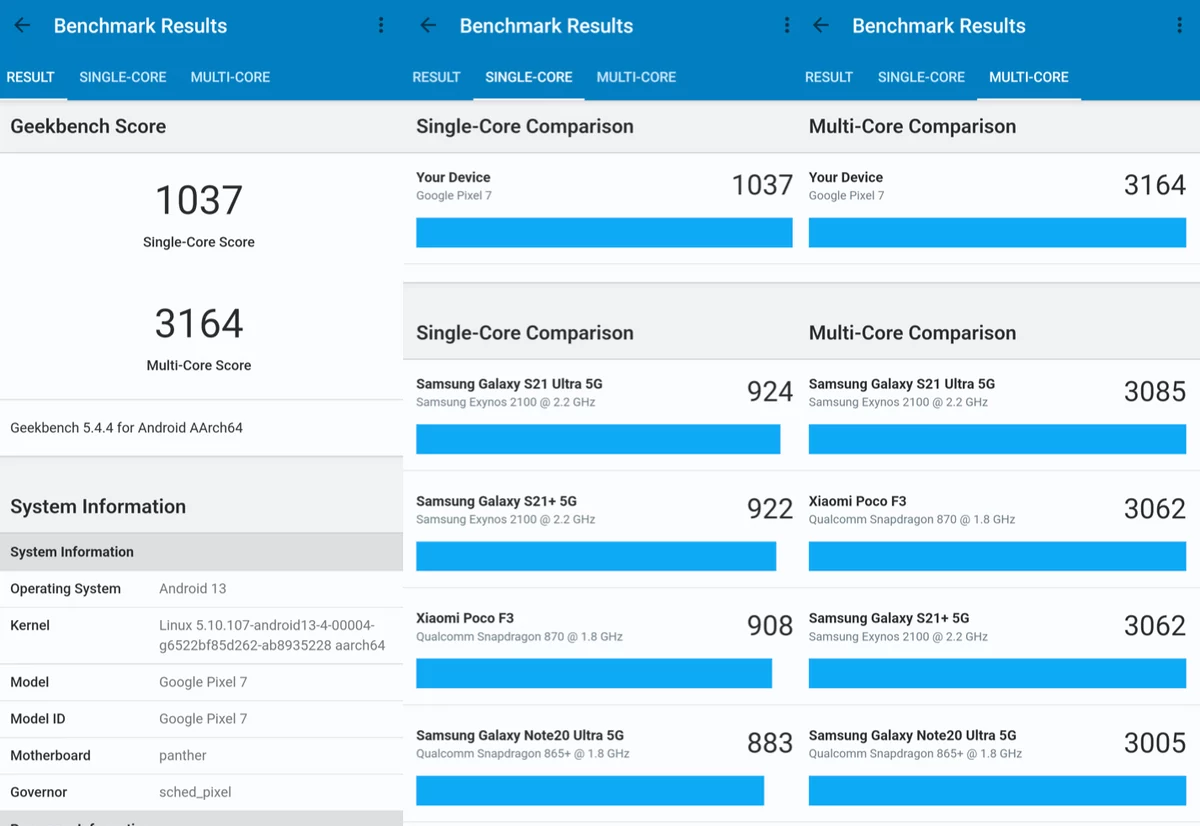Tap the grey System Information subheader
Screen dimensions: 1200x826
tap(201, 552)
